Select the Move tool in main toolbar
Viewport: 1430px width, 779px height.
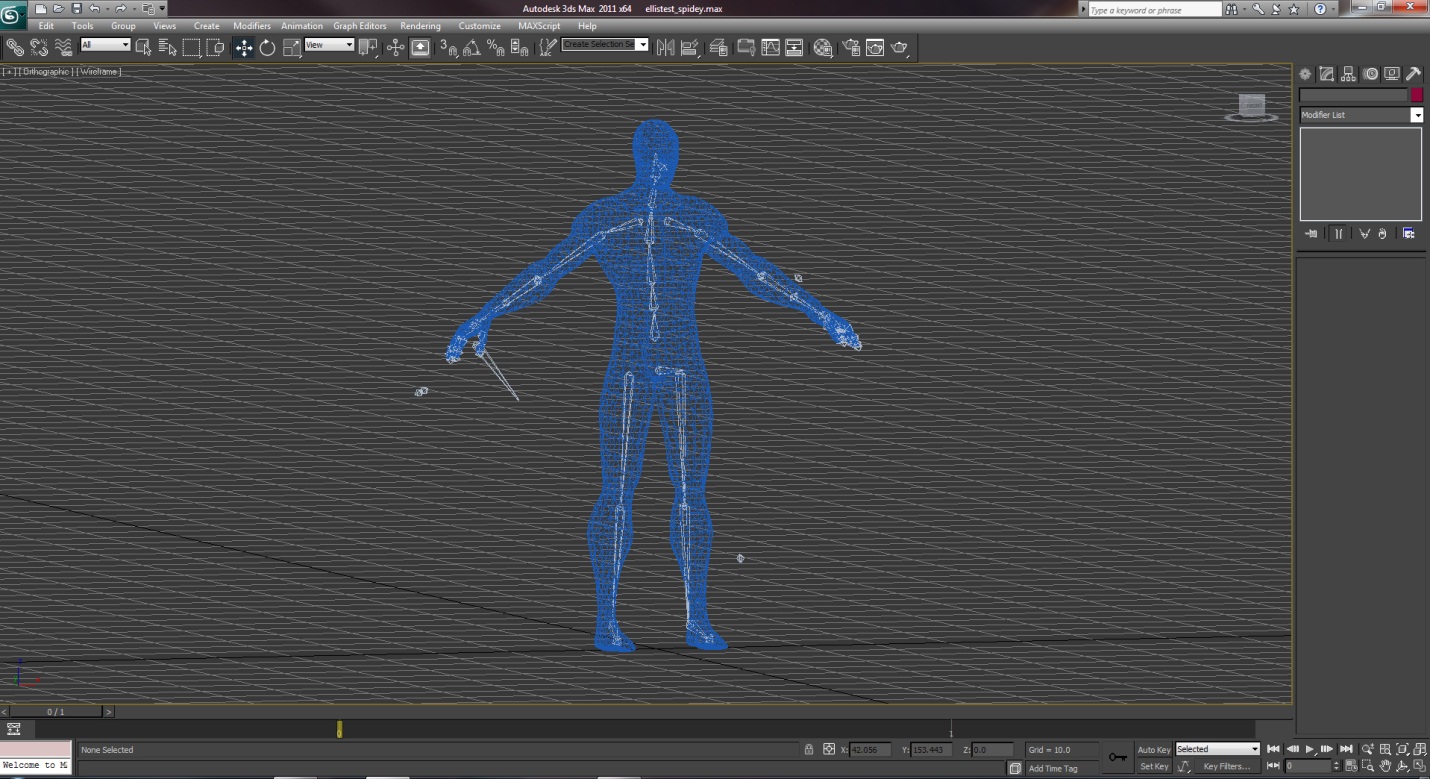244,47
